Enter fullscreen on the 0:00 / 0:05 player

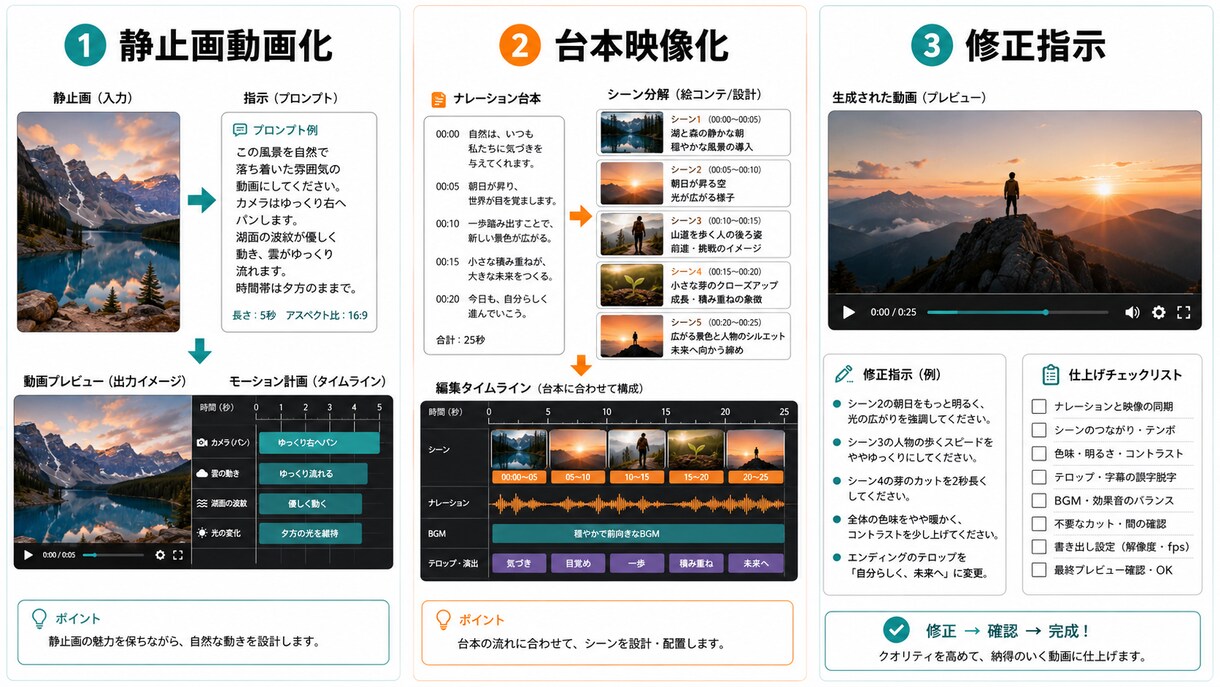click(178, 554)
